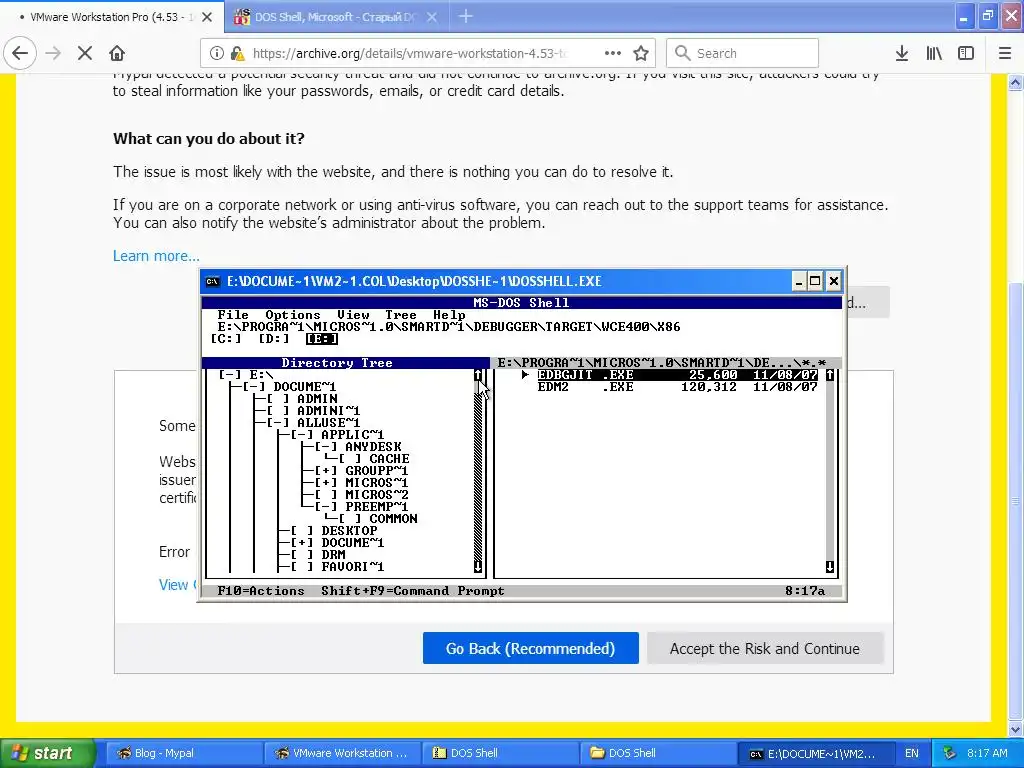Screen dimensions: 1024x768
Task: Open the Options menu in MS-DOS Shell
Action: [293, 315]
